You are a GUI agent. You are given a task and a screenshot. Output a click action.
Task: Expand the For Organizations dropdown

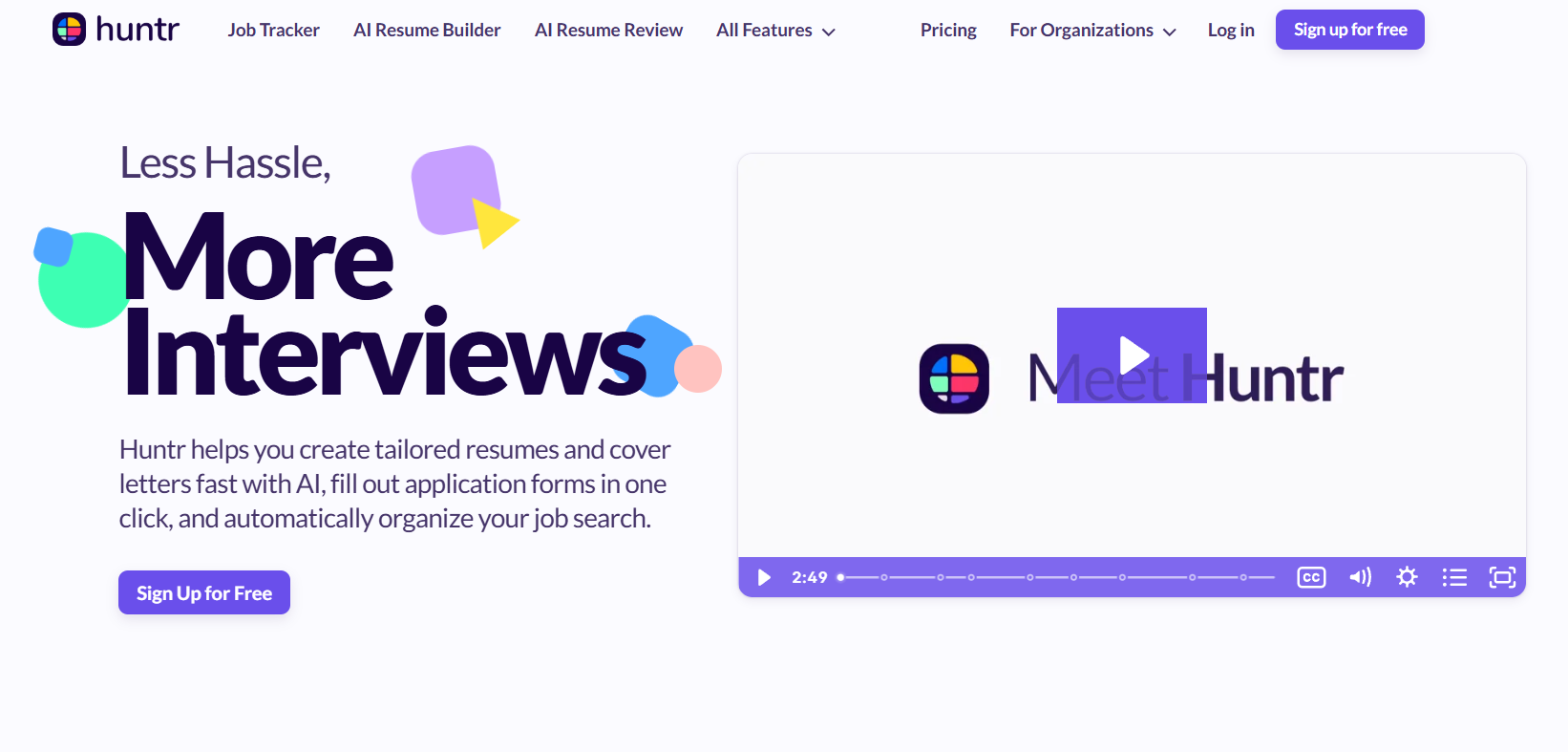1092,31
